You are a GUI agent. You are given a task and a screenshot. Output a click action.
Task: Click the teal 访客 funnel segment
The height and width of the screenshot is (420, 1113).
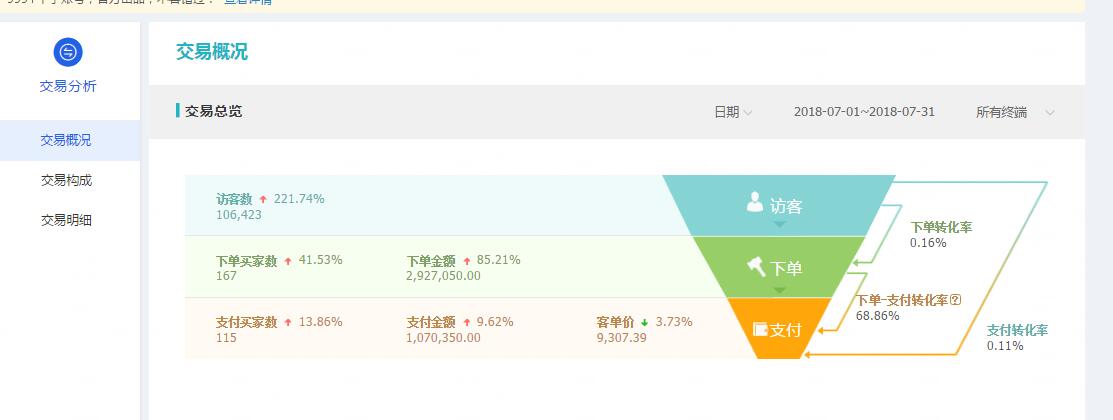[779, 206]
